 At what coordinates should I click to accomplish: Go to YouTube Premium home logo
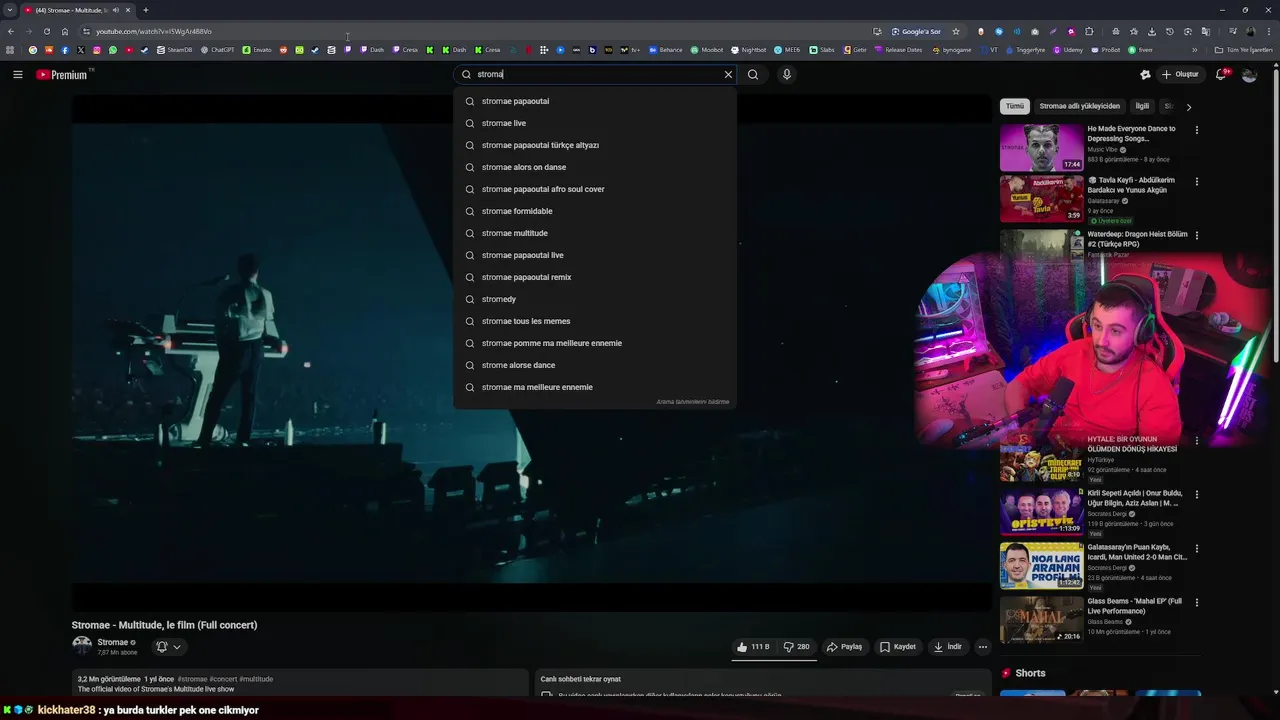64,74
